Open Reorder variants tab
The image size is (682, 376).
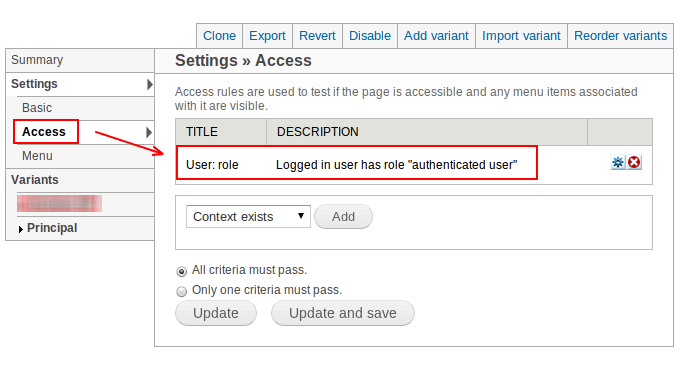[621, 36]
